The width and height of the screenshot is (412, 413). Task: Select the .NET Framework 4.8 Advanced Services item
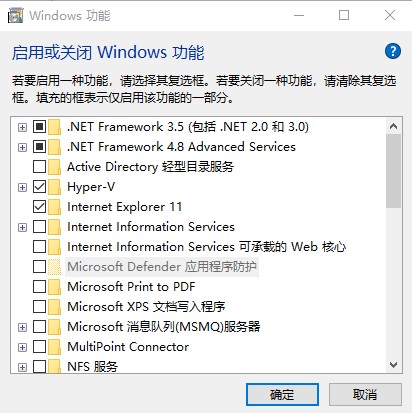(181, 147)
